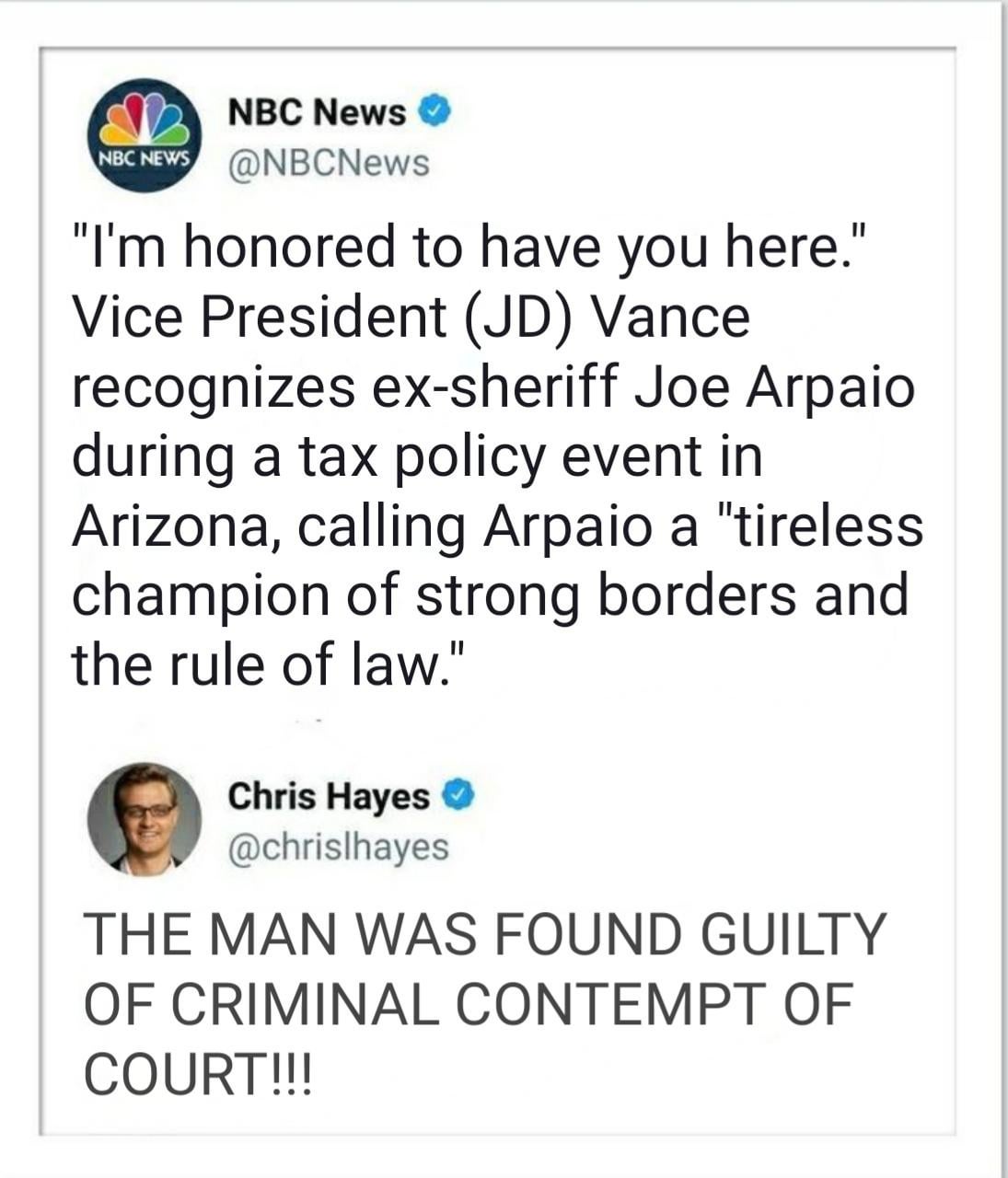Screen dimensions: 1008x1178
Task: Click the line "champion of strong borders and"
Action: [x=490, y=595]
